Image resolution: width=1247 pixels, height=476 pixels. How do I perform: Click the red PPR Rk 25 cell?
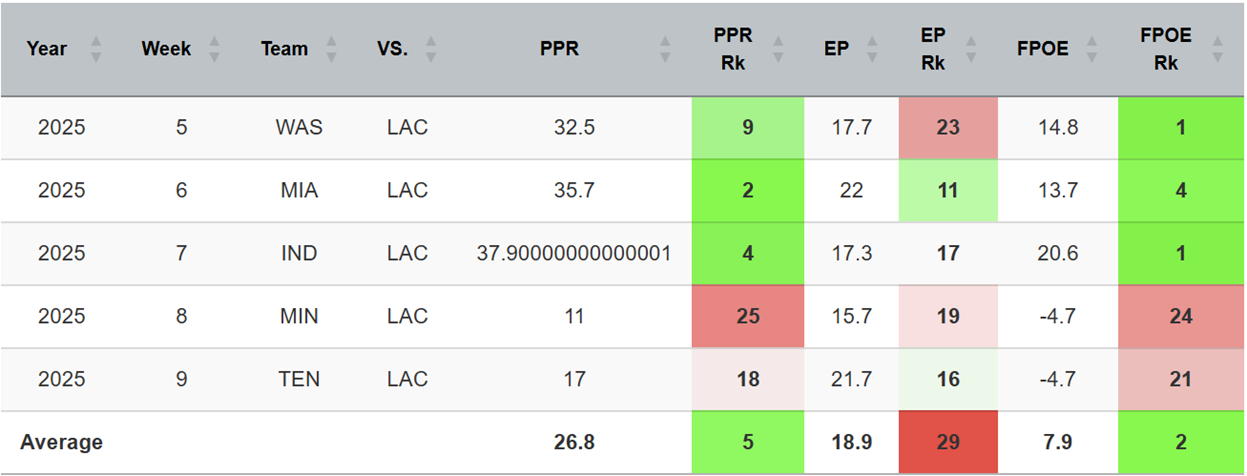(747, 316)
